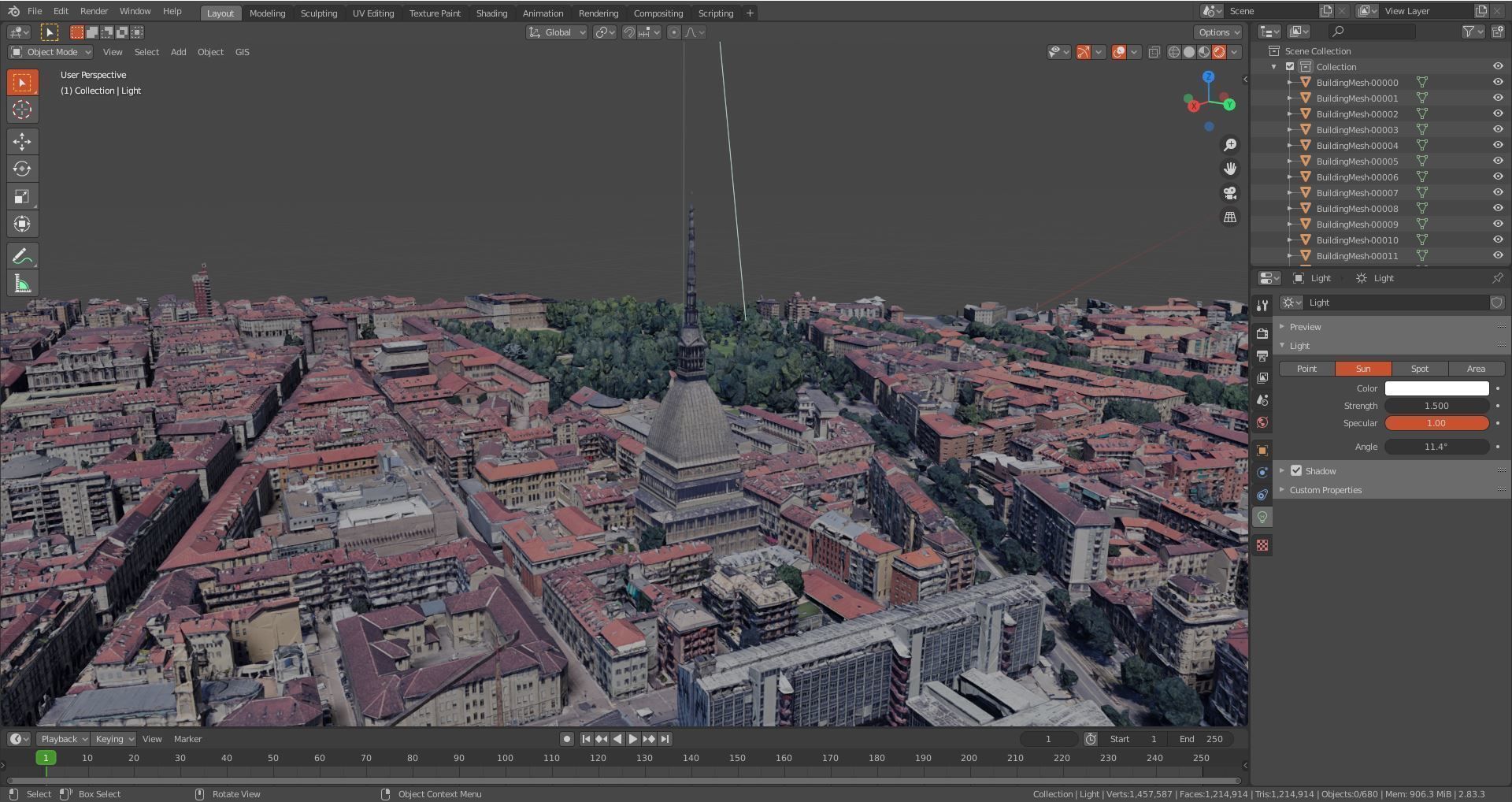Screen dimensions: 1512x802
Task: Click the Sun light type button
Action: click(1363, 369)
